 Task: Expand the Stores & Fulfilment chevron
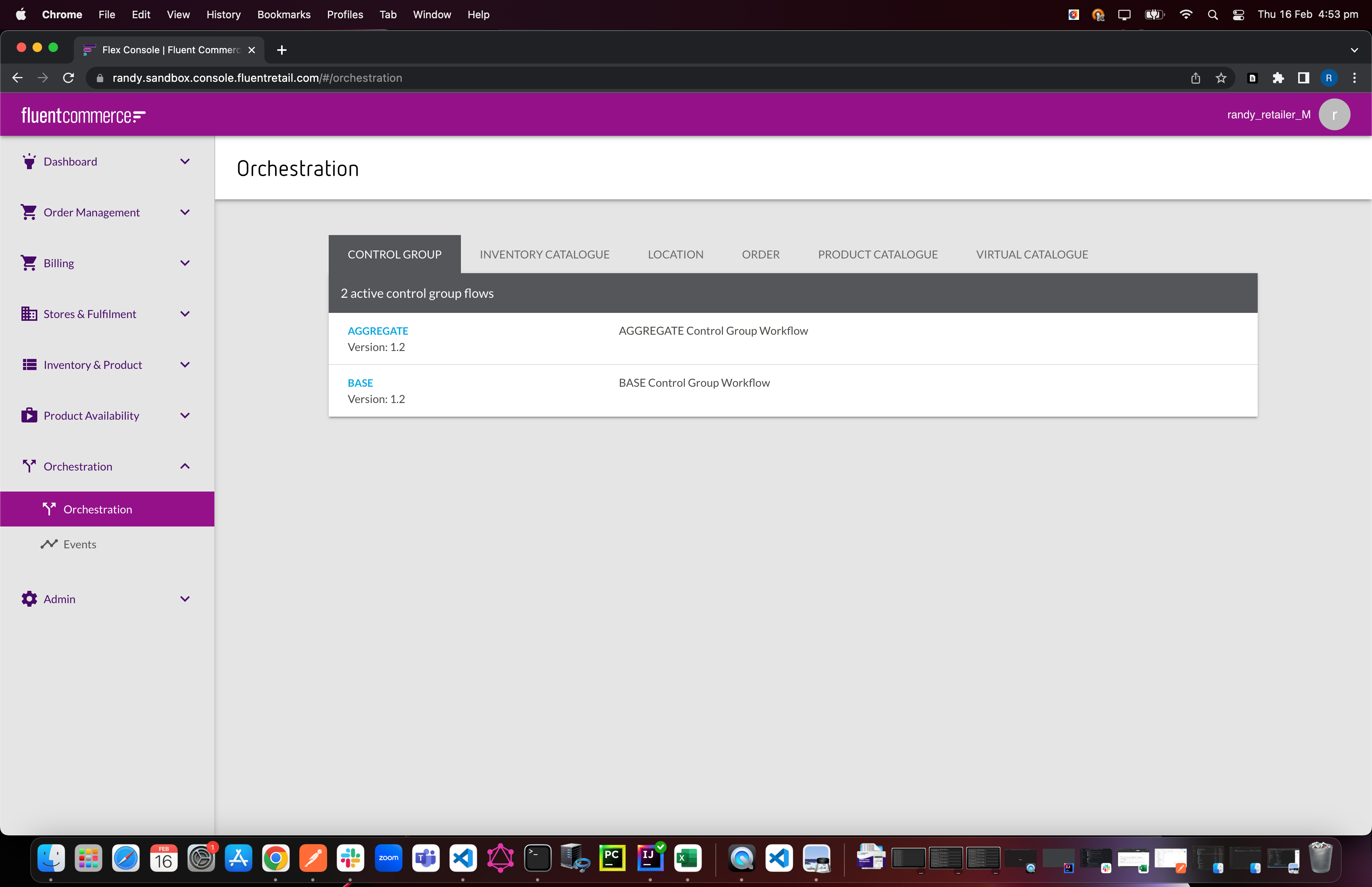(185, 313)
